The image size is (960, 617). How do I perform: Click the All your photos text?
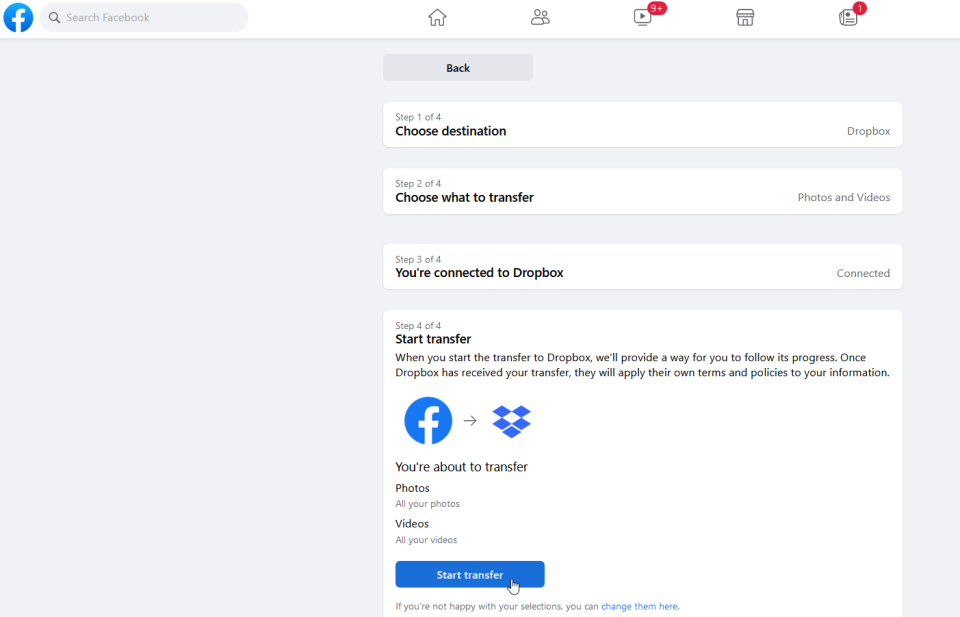click(x=427, y=504)
